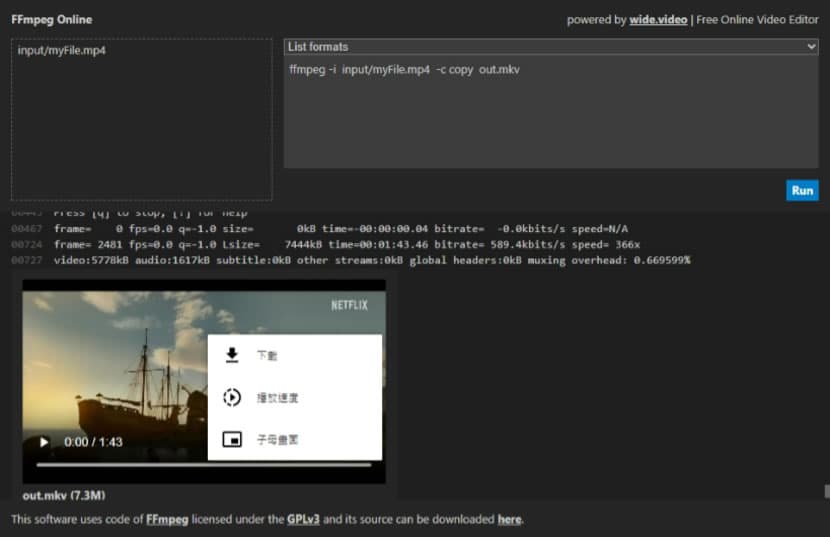Click the Netflix logo on video preview
The width and height of the screenshot is (830, 537).
[350, 305]
